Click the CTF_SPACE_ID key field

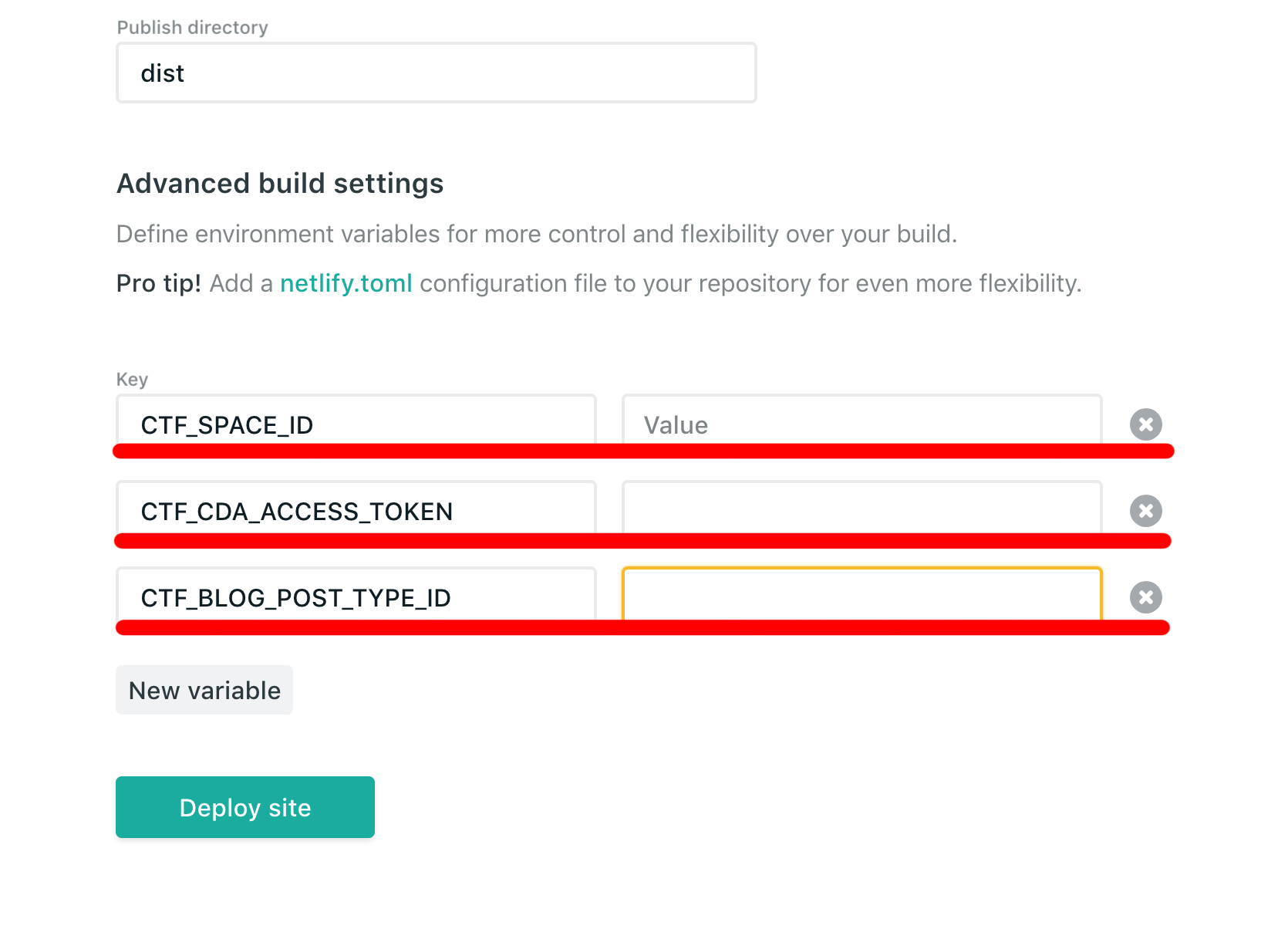click(355, 424)
